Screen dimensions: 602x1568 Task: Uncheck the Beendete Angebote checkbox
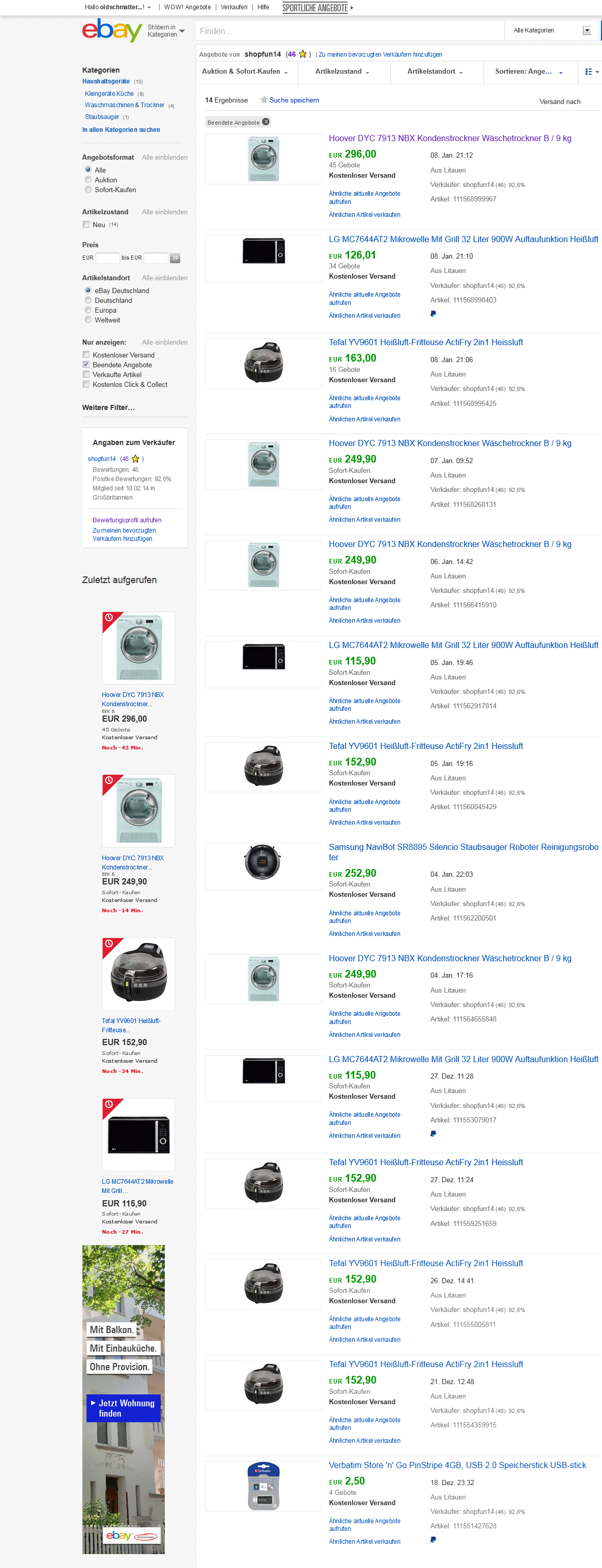coord(87,365)
